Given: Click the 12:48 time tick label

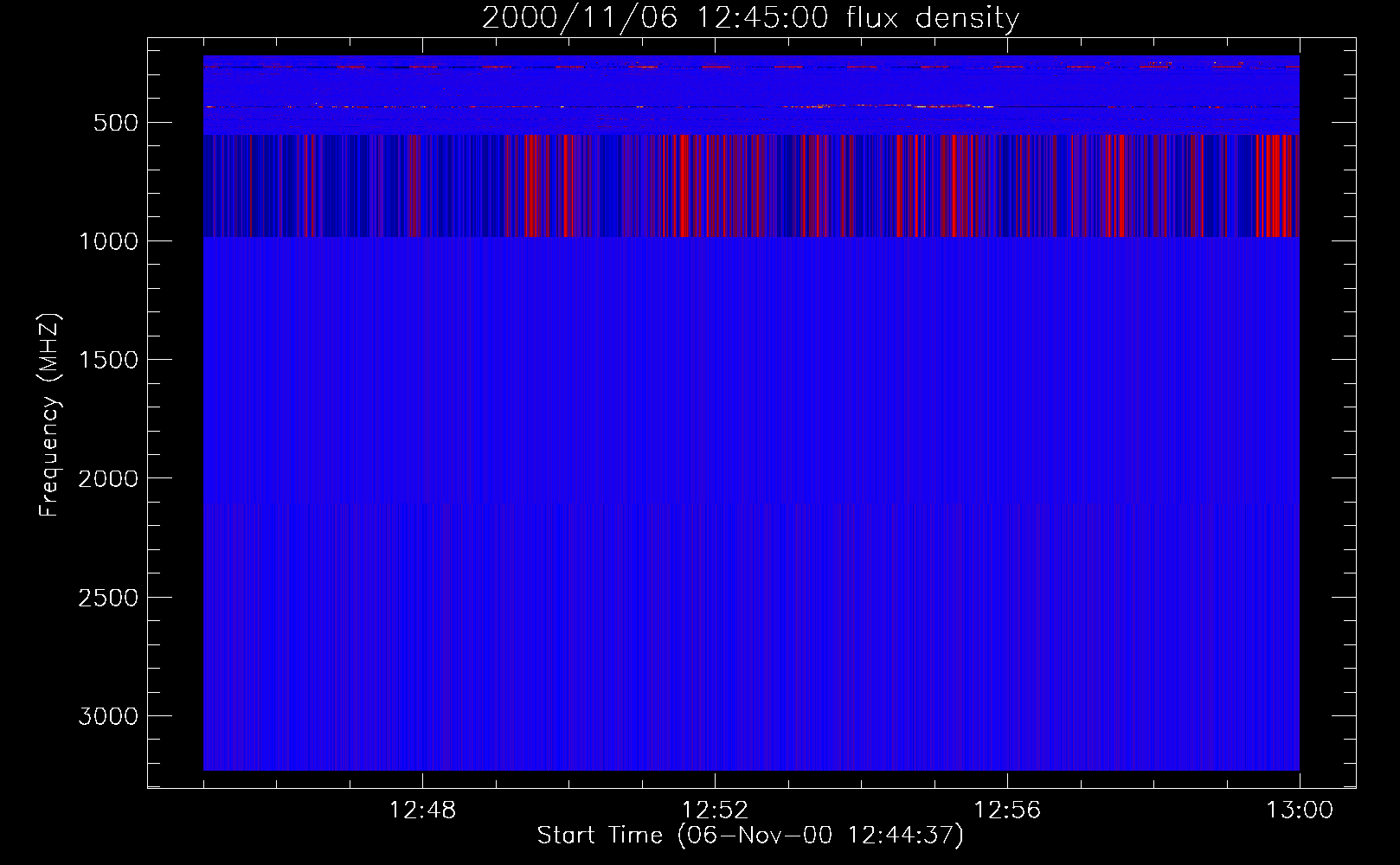Looking at the screenshot, I should pos(422,811).
